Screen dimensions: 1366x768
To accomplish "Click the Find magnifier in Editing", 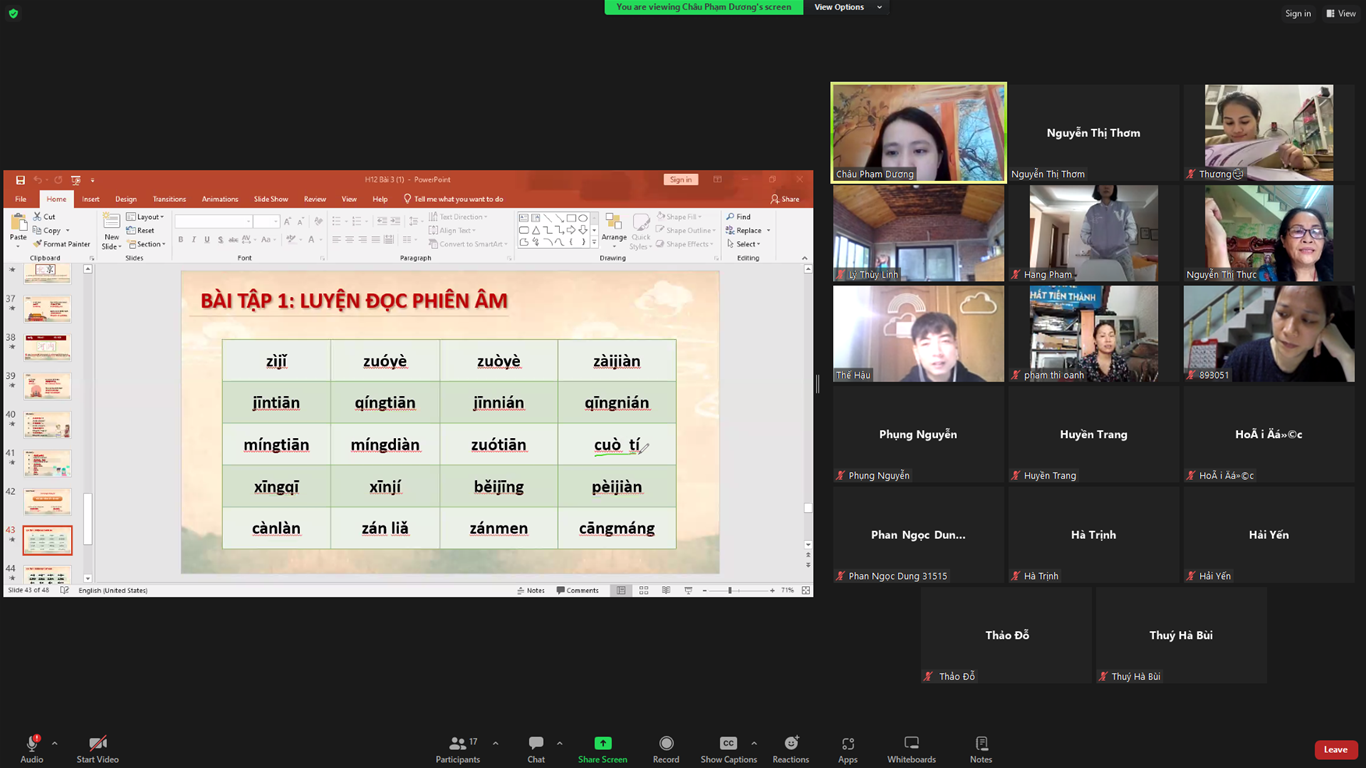I will (x=731, y=217).
